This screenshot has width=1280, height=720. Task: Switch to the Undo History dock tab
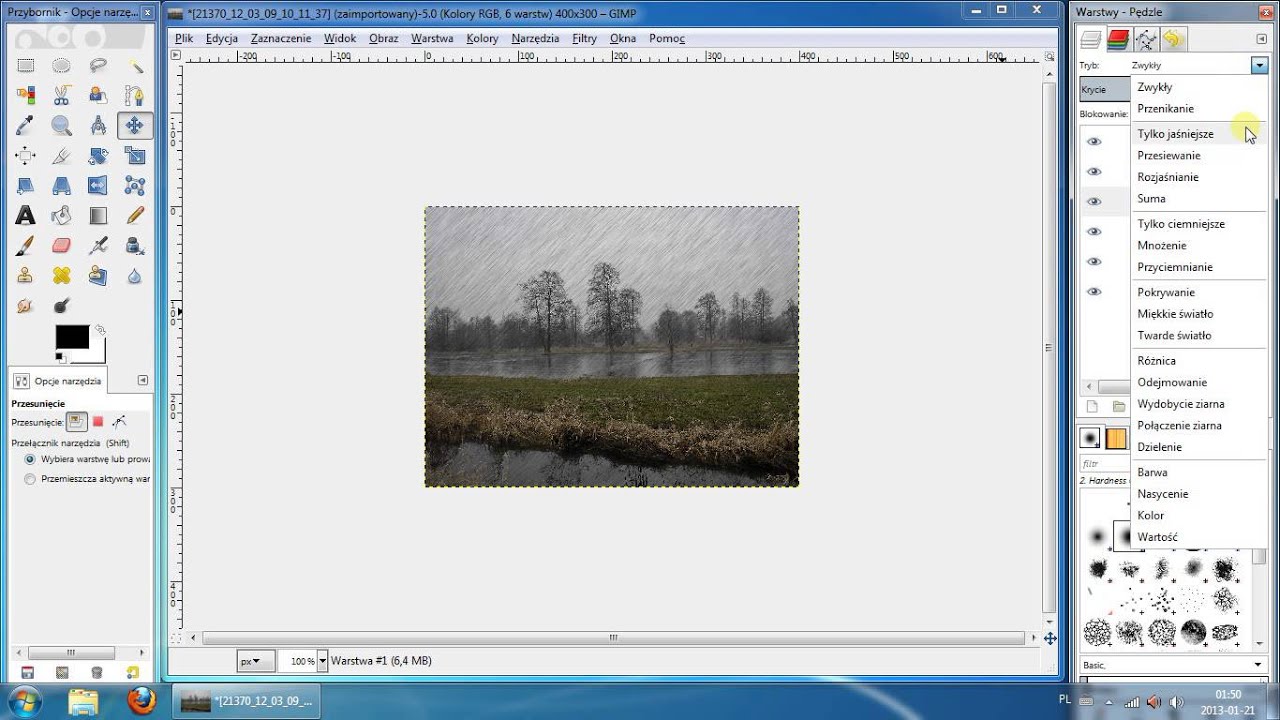(1172, 40)
